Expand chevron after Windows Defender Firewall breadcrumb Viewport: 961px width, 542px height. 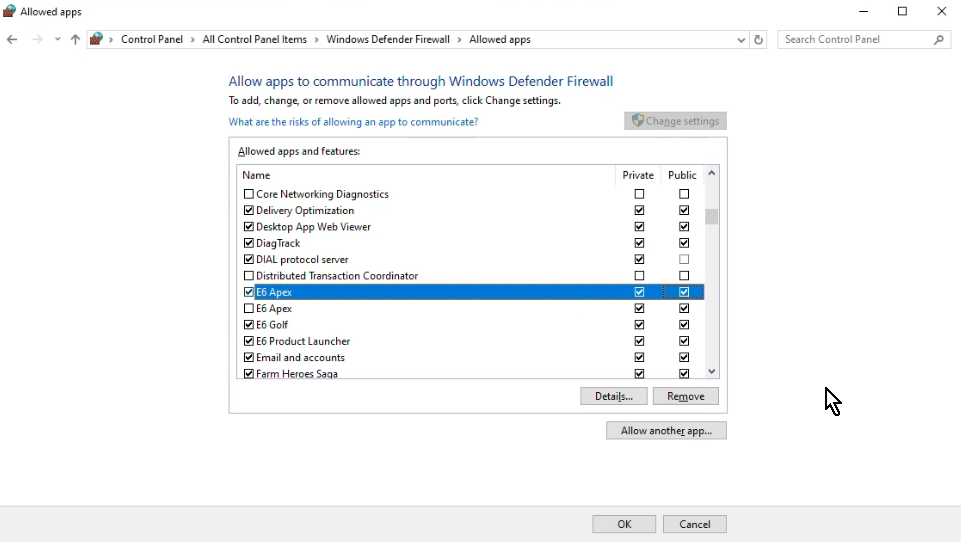459,39
